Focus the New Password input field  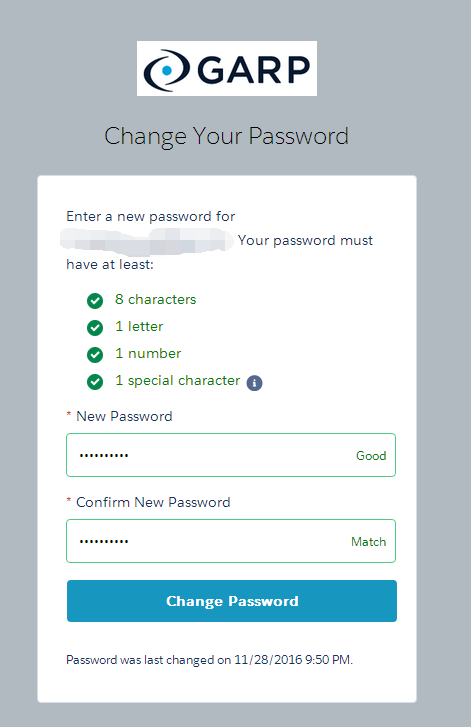(x=231, y=455)
